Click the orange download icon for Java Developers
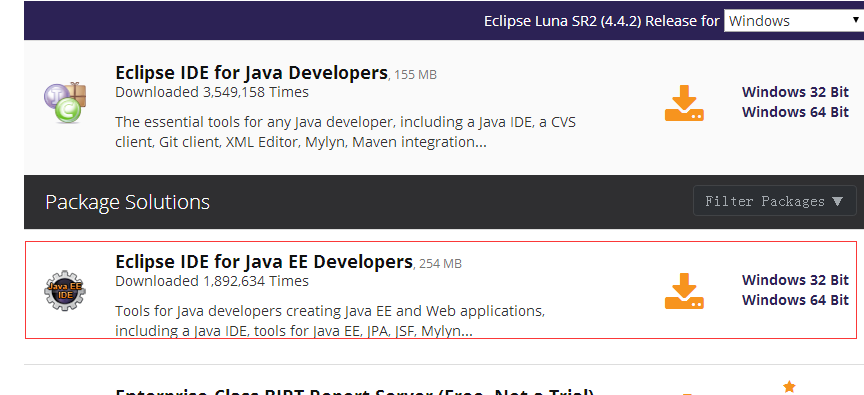Image resolution: width=864 pixels, height=395 pixels. pos(684,103)
